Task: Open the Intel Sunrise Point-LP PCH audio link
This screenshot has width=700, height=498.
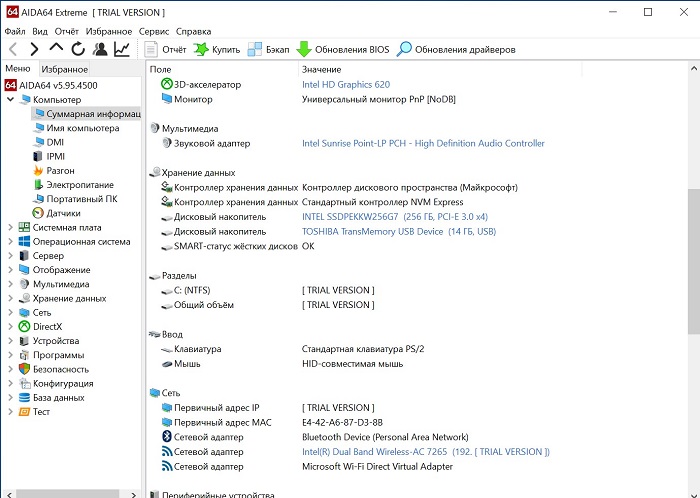Action: 423,143
